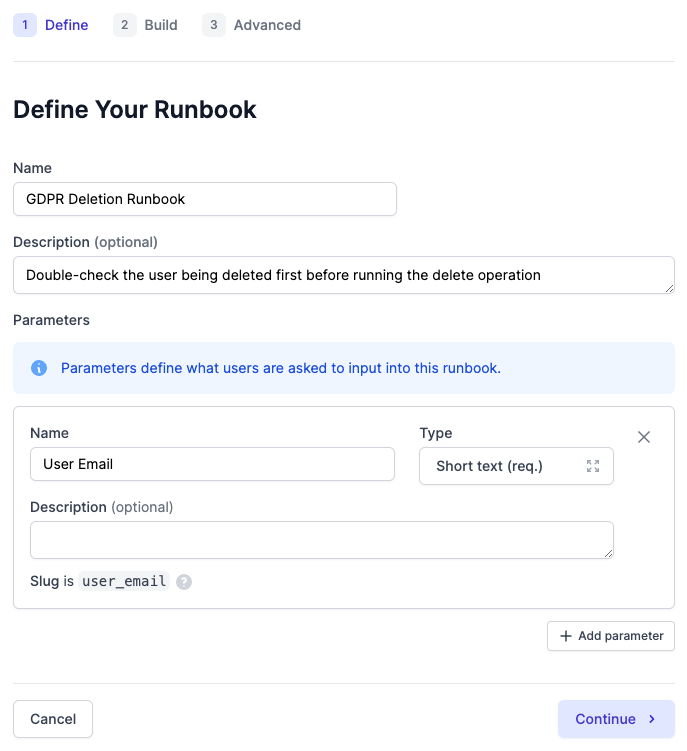Remove the User Email parameter with X icon
687x751 pixels.
(643, 437)
